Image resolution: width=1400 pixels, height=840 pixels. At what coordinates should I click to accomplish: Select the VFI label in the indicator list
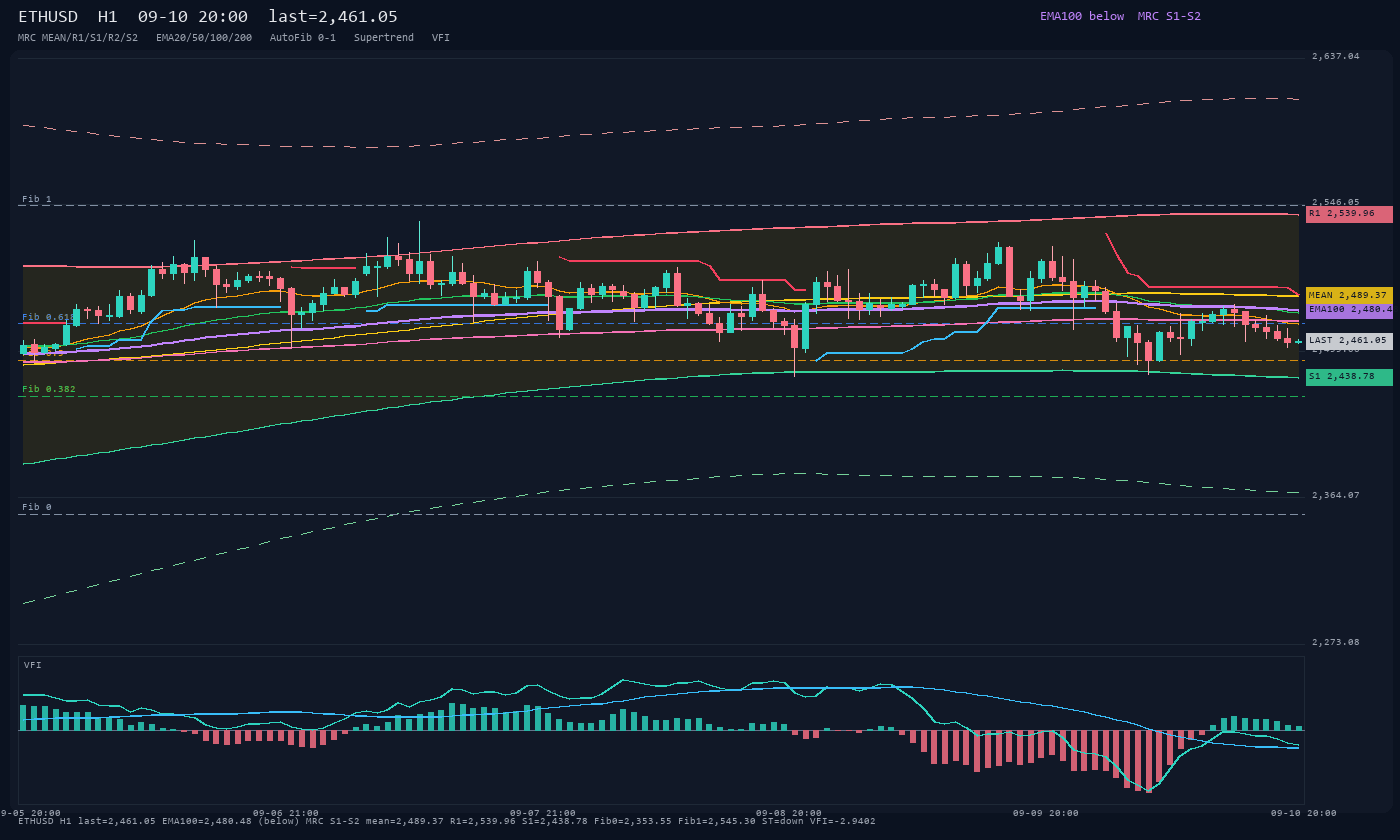(441, 37)
